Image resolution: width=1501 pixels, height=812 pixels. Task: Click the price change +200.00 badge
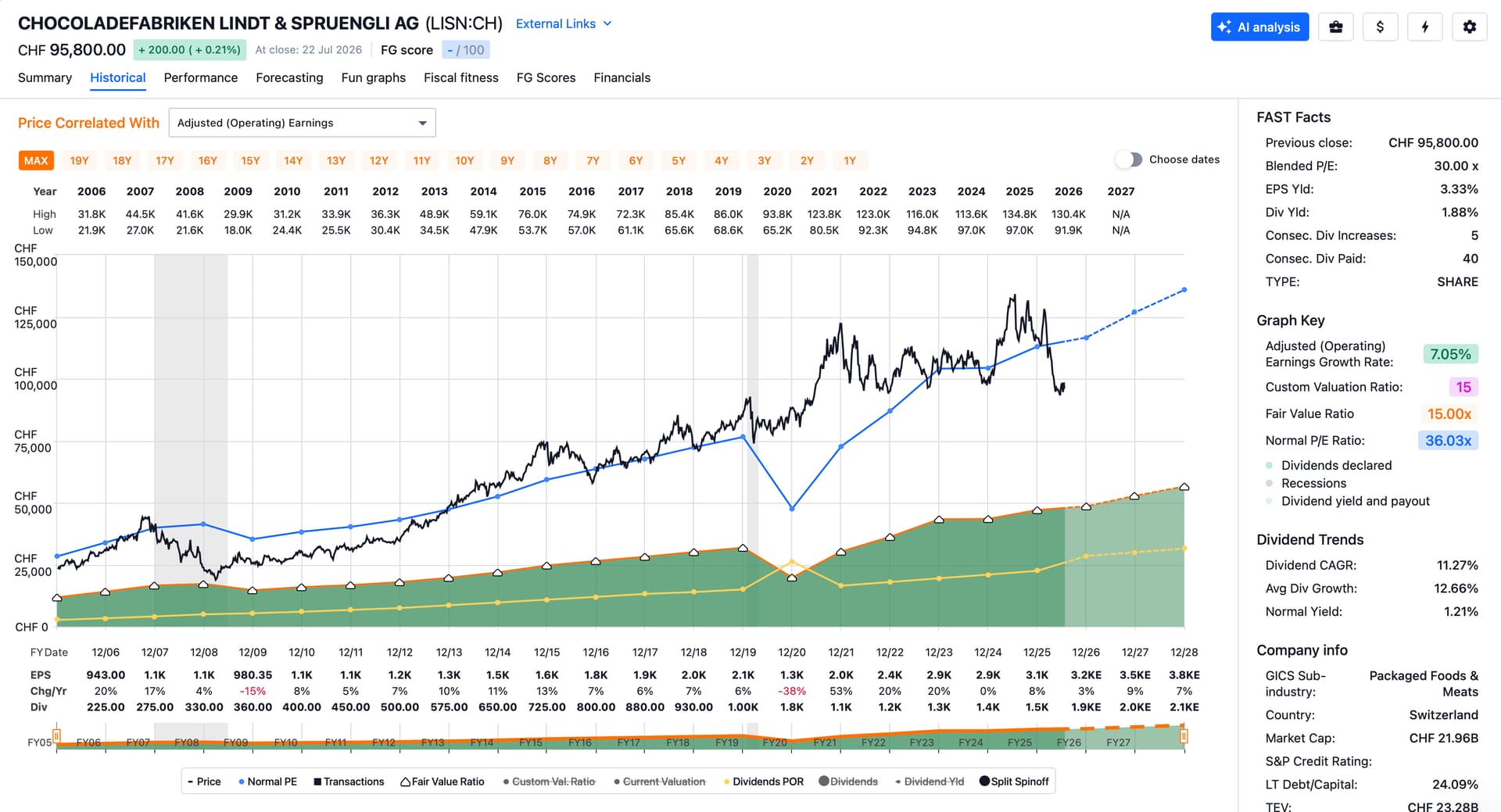tap(189, 50)
